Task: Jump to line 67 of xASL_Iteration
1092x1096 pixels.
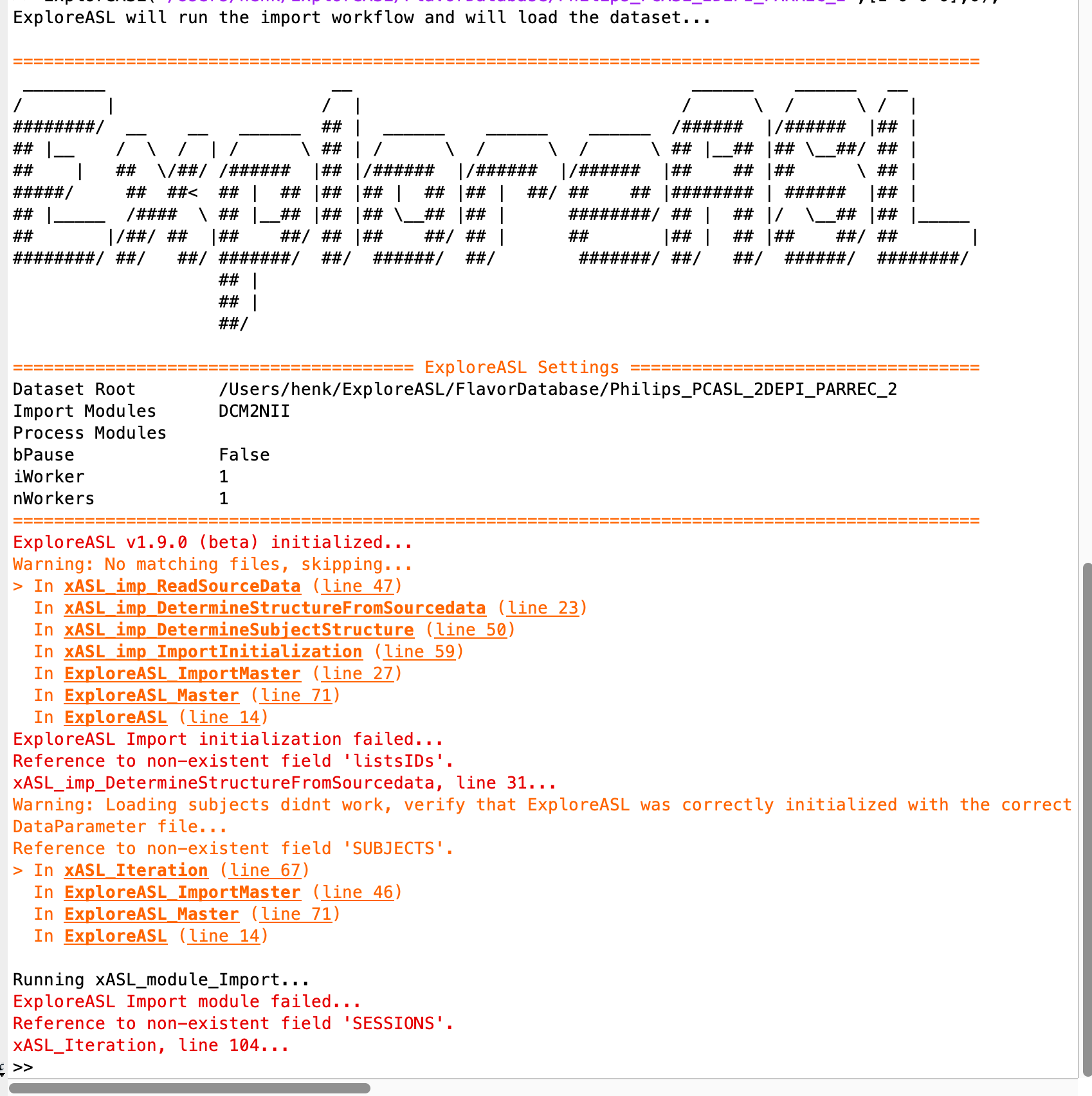Action: pyautogui.click(x=266, y=870)
